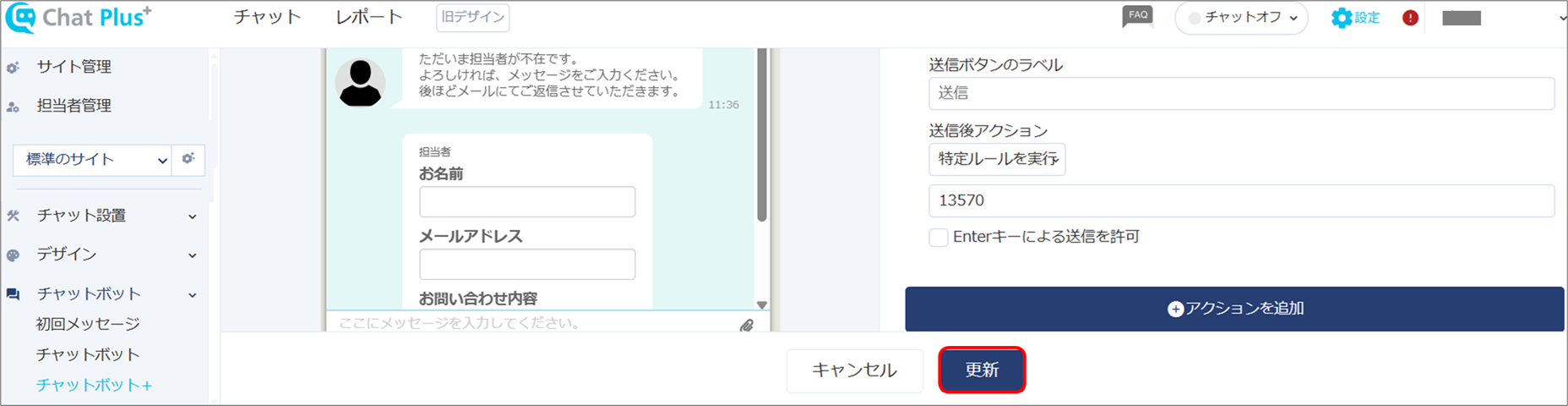
Task: Open the チャット top menu
Action: coord(268,17)
